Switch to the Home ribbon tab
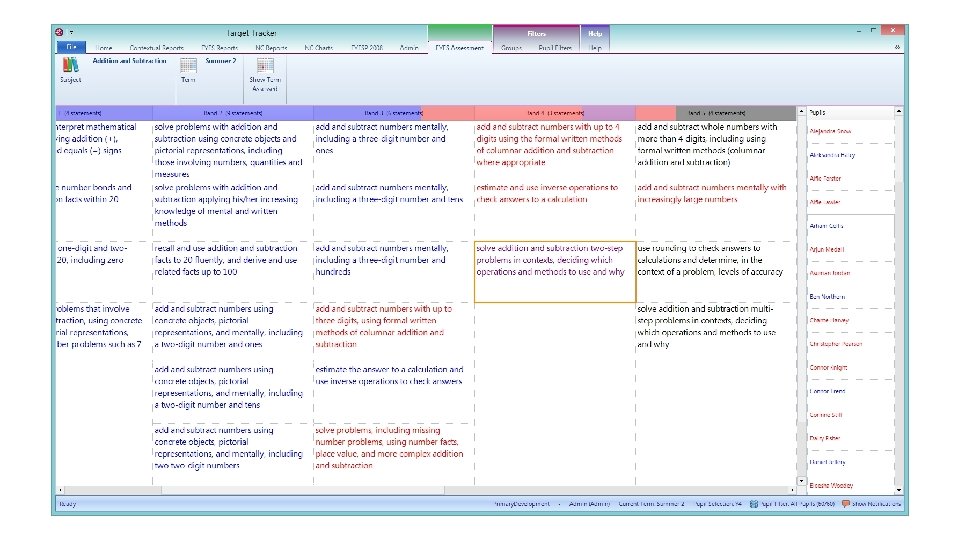Screen dimensions: 960x540 (x=103, y=48)
